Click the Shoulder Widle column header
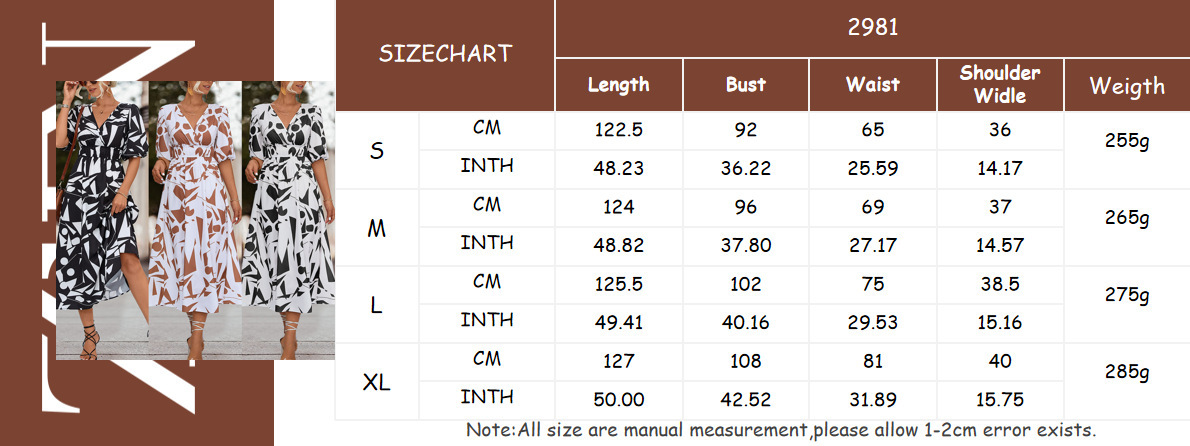This screenshot has height=446, width=1190. [1000, 85]
